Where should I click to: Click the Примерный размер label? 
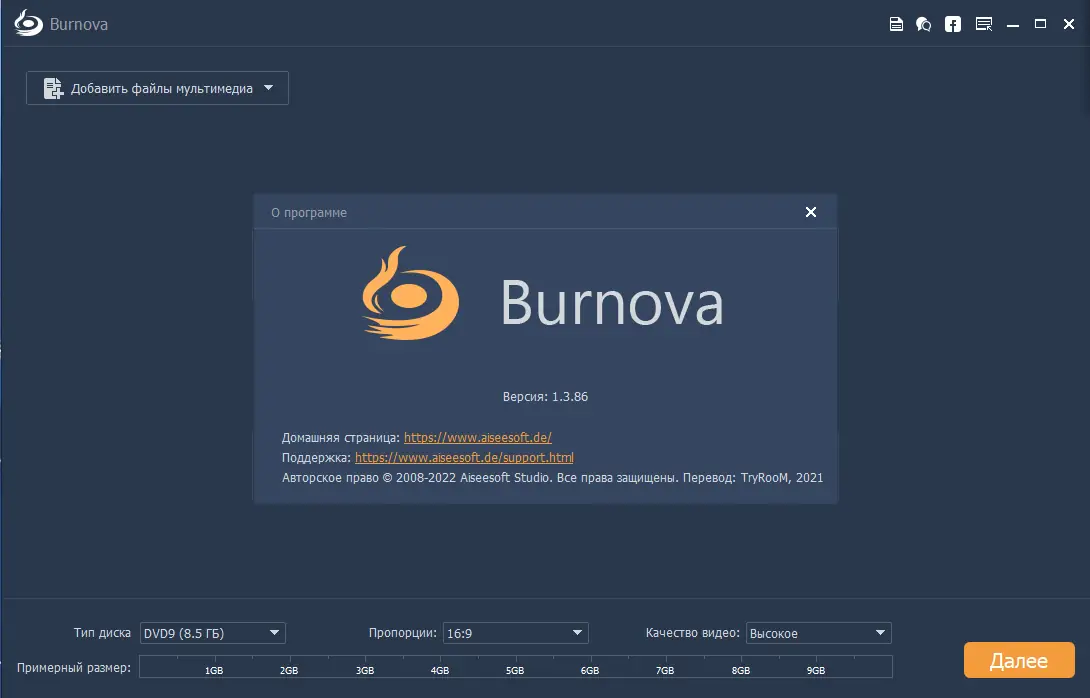(x=74, y=667)
